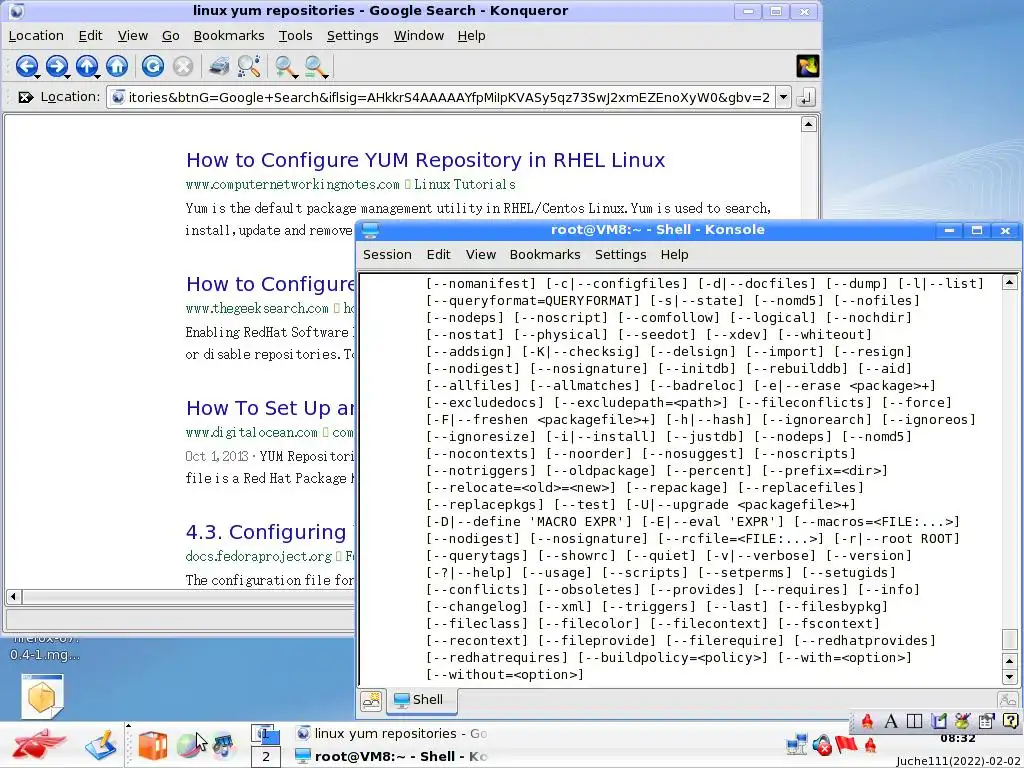Click the Konqueror animated logo icon

coord(808,66)
